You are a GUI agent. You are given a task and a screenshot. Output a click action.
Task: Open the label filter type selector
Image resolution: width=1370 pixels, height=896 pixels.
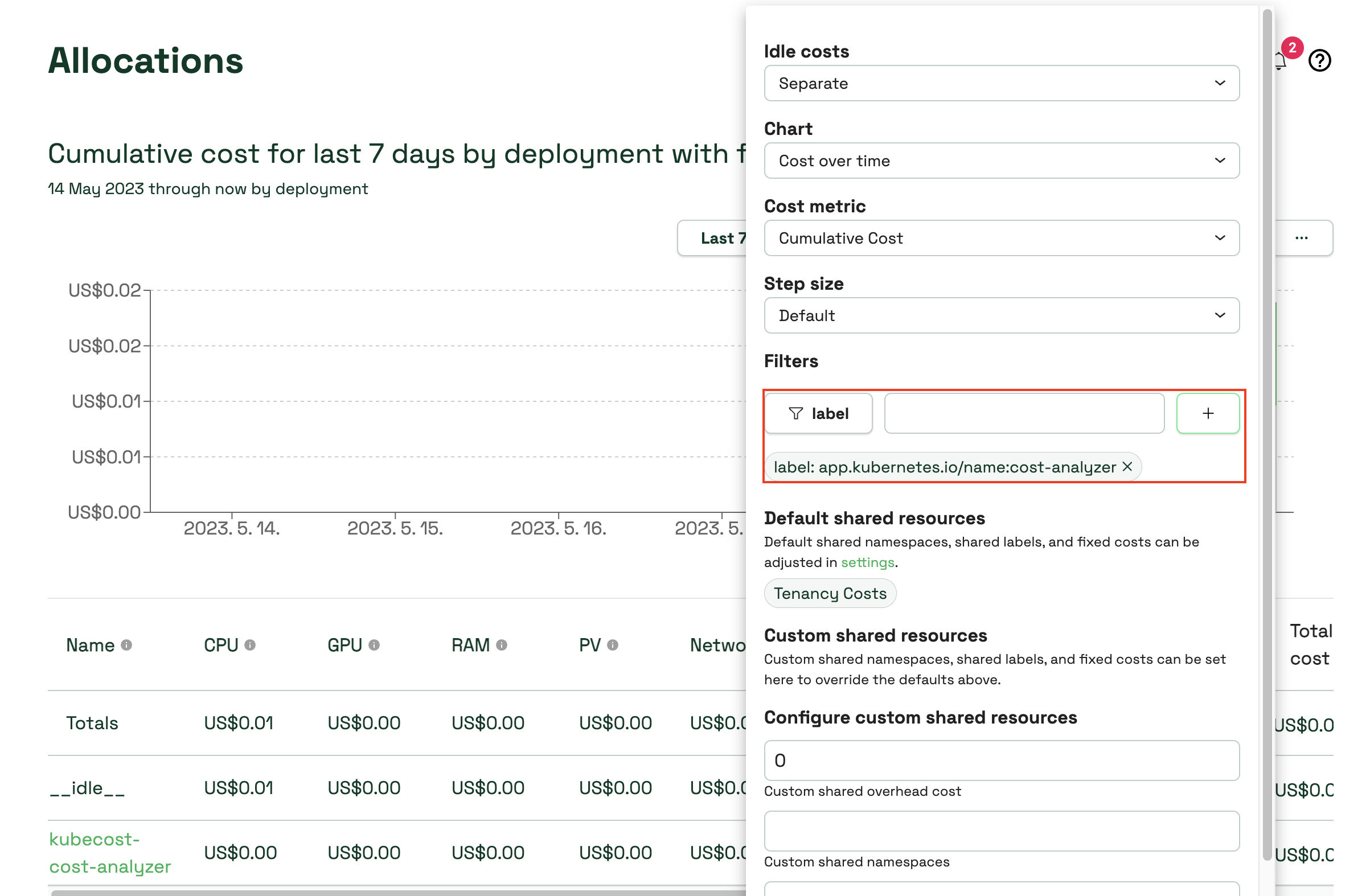click(x=818, y=413)
